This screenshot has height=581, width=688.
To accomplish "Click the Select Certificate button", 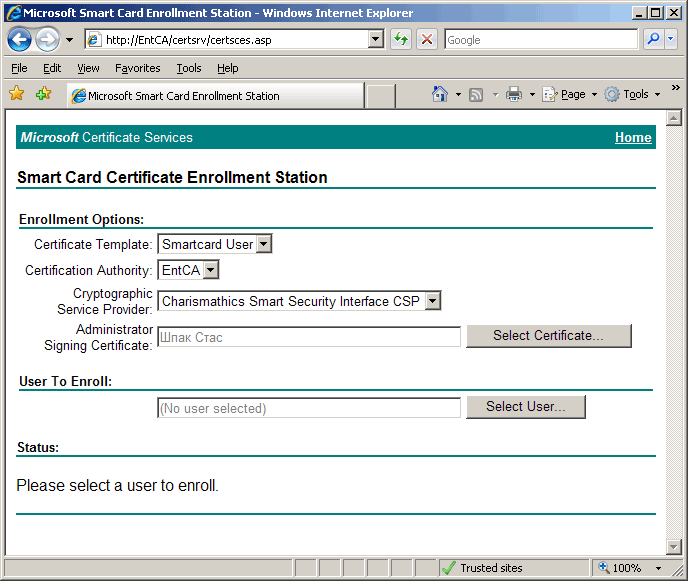I will [x=548, y=336].
